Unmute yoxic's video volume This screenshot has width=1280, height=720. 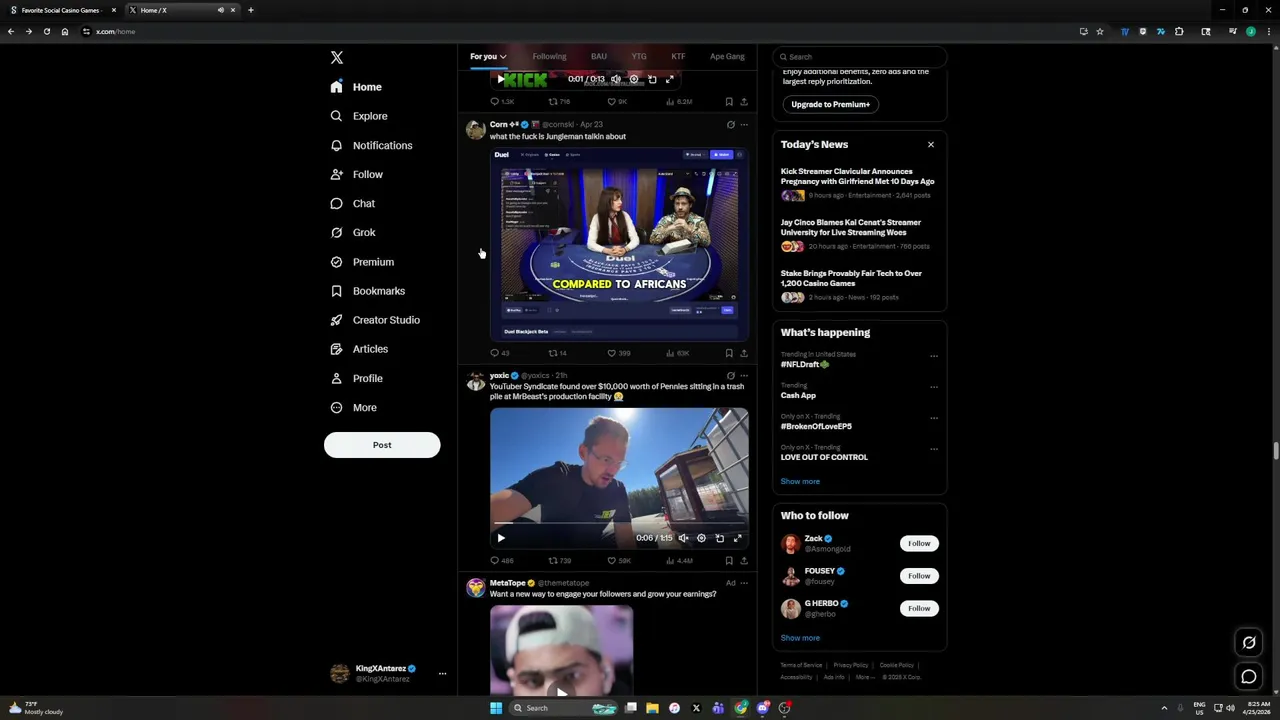pyautogui.click(x=683, y=538)
